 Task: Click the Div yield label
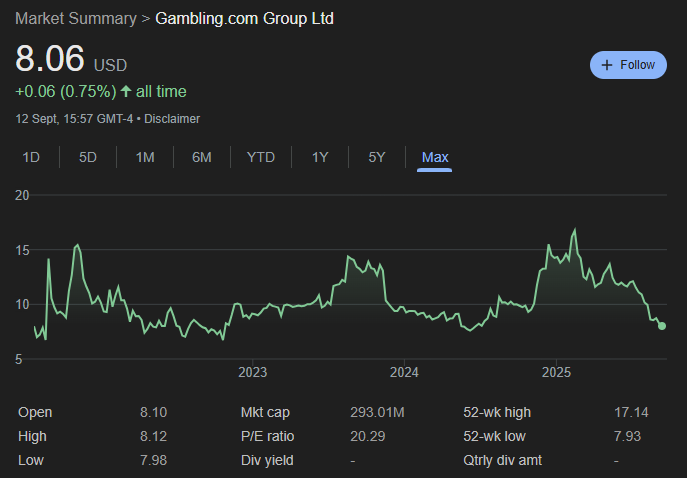267,460
